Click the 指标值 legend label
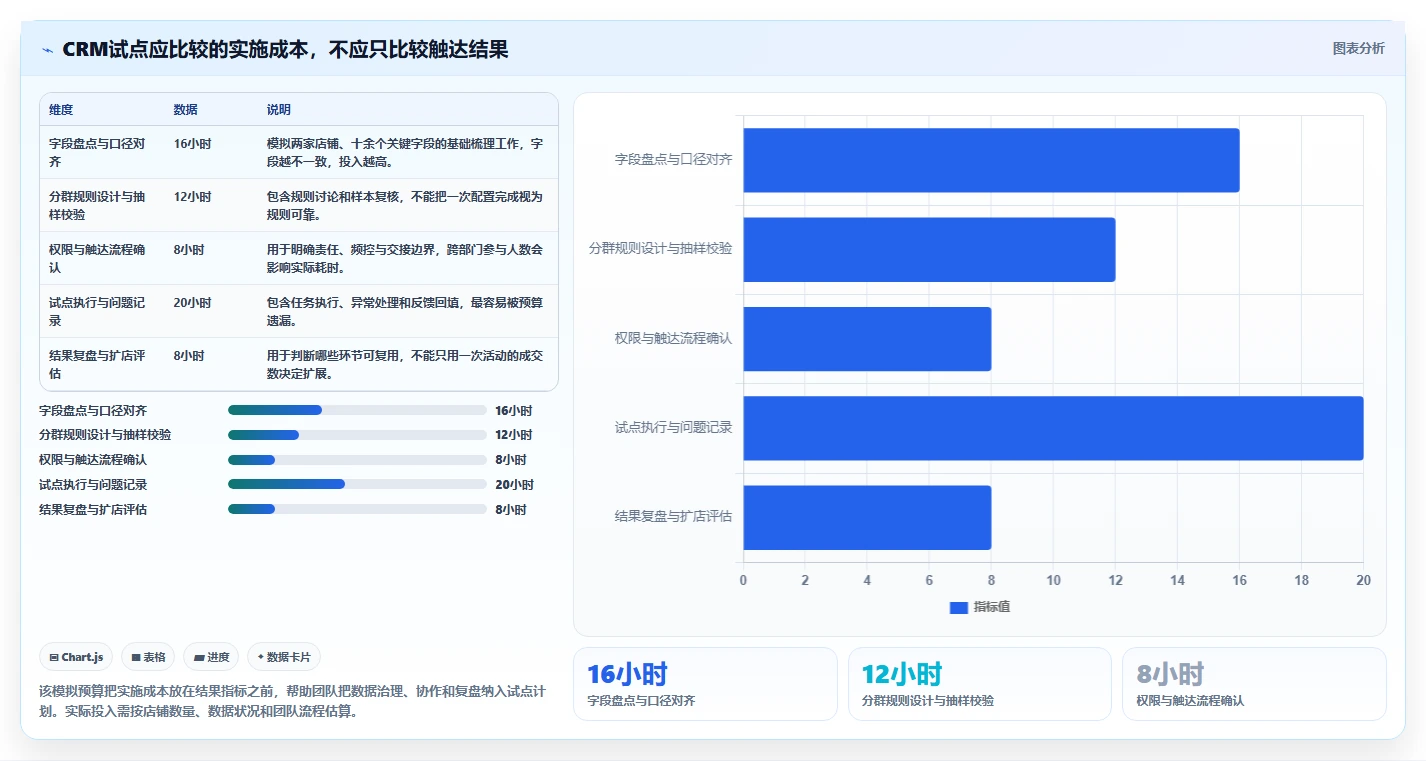 pyautogui.click(x=992, y=607)
